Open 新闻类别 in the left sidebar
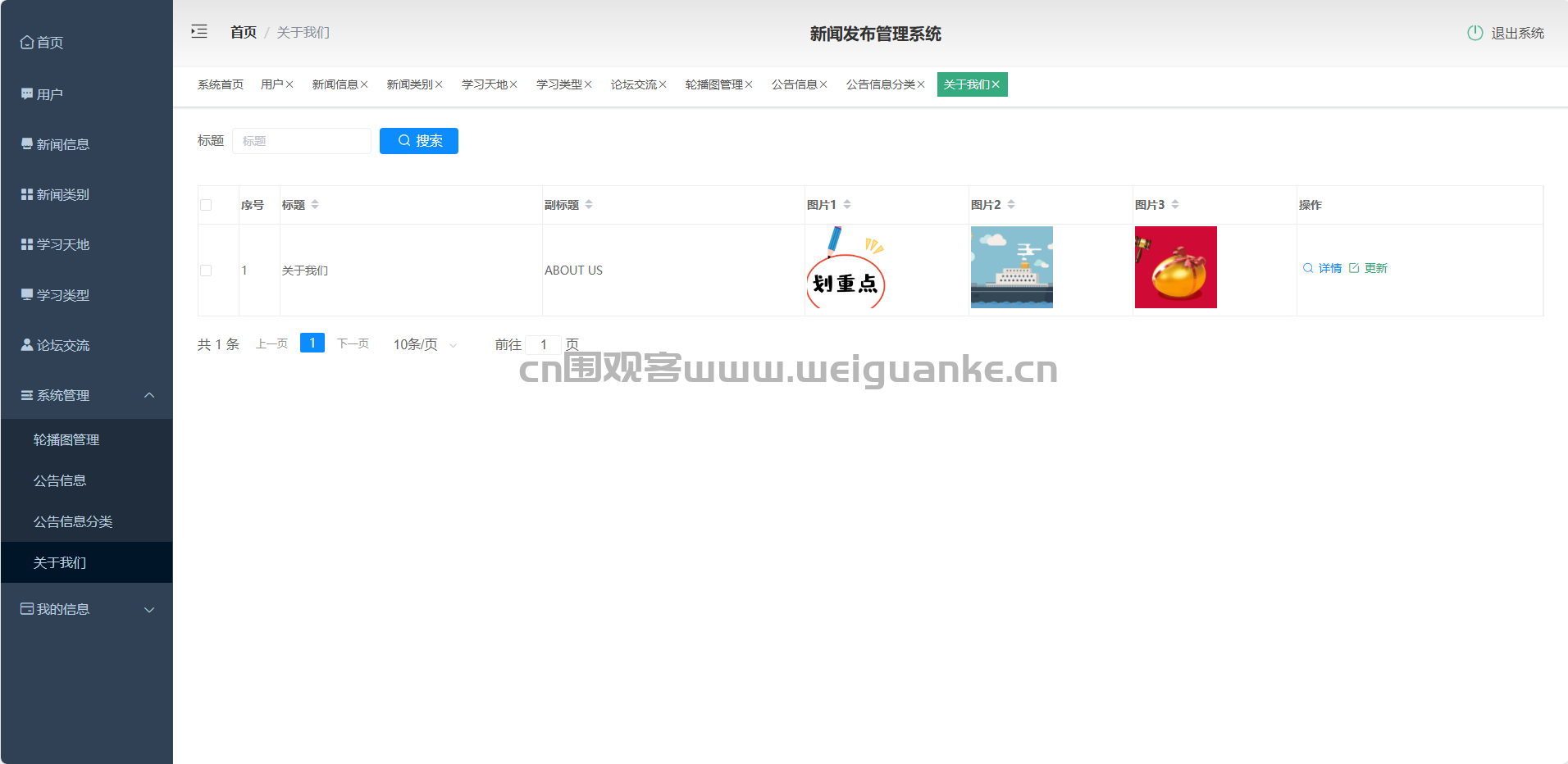 coord(62,195)
